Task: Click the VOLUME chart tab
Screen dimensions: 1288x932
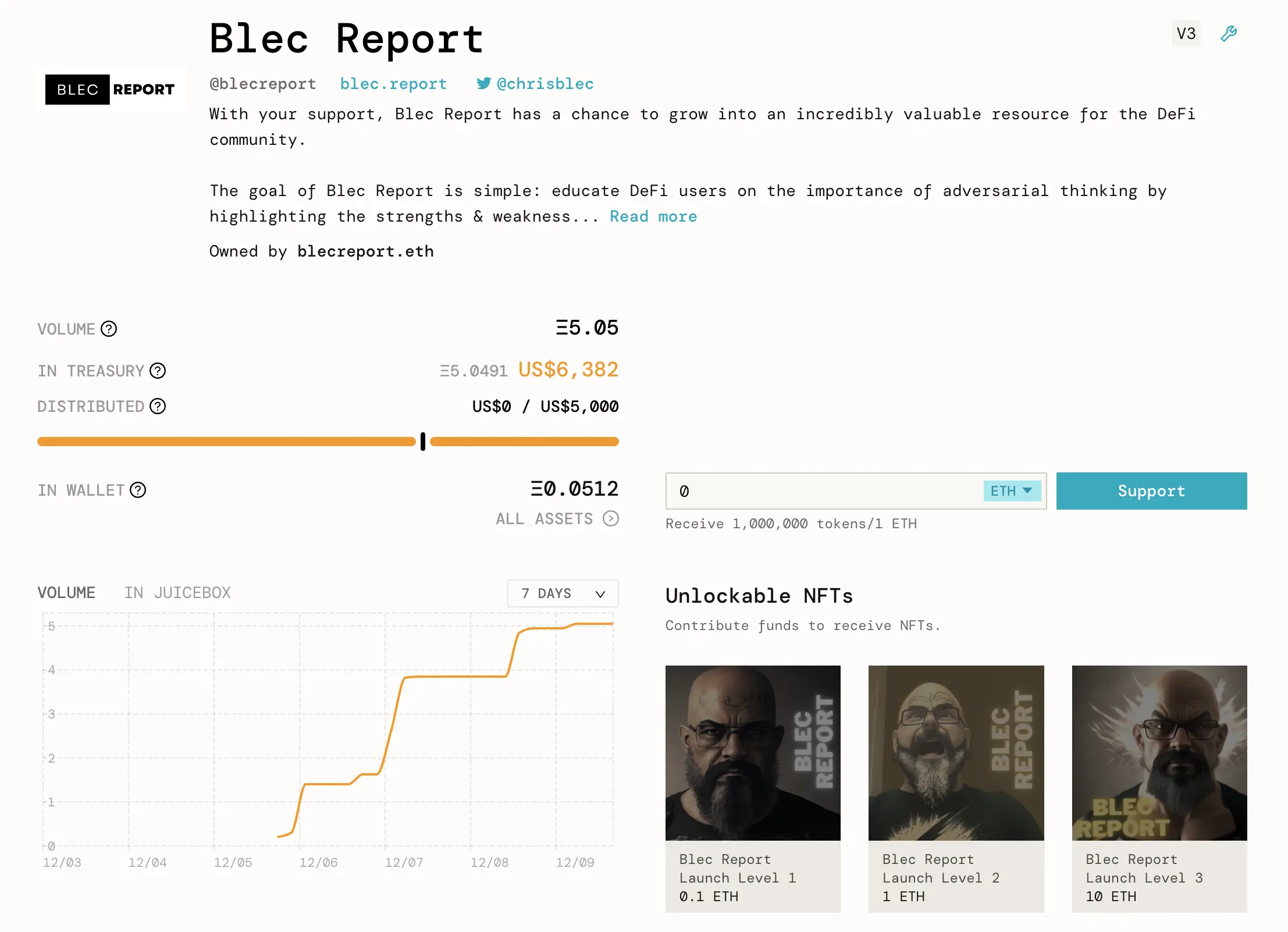Action: pos(66,592)
